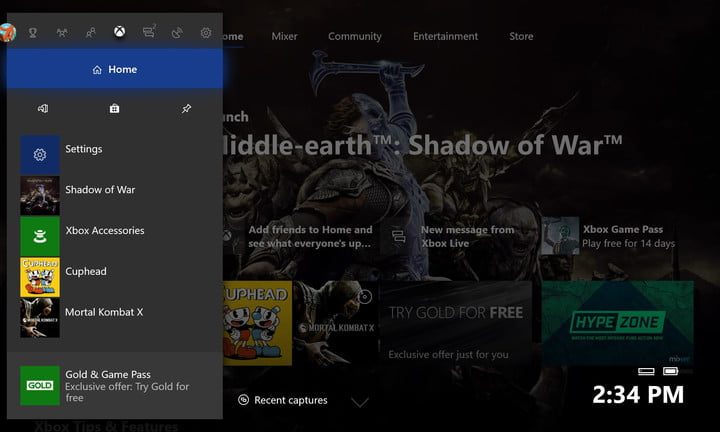Open Add friends to Home tile
Image resolution: width=720 pixels, height=432 pixels.
301,236
